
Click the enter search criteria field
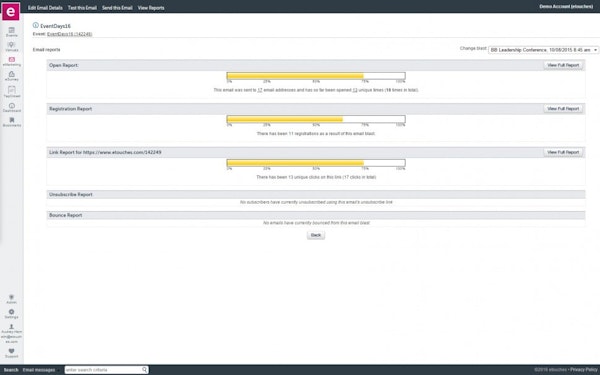(103, 370)
